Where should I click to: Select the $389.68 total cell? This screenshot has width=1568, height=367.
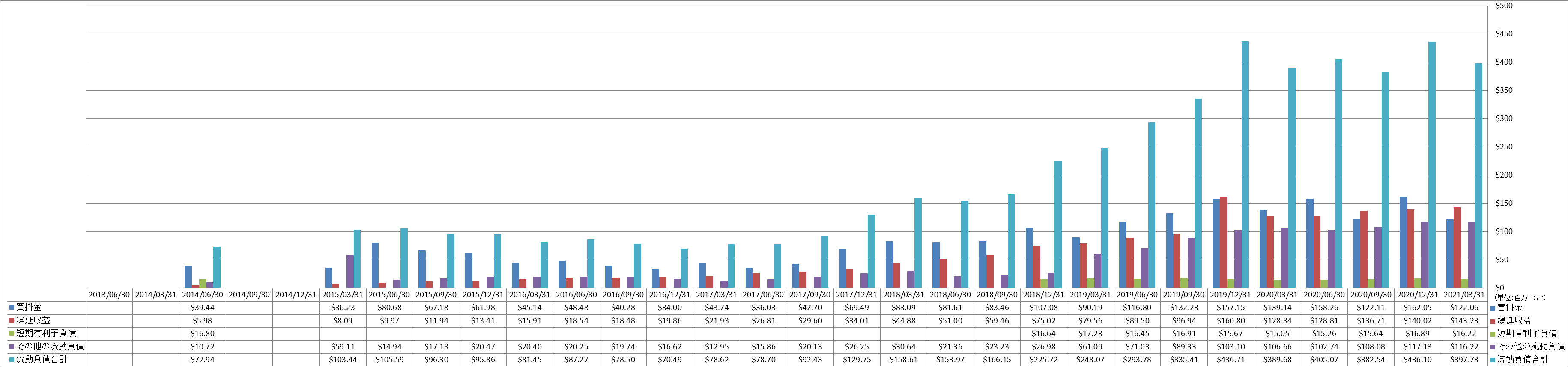click(x=1277, y=360)
